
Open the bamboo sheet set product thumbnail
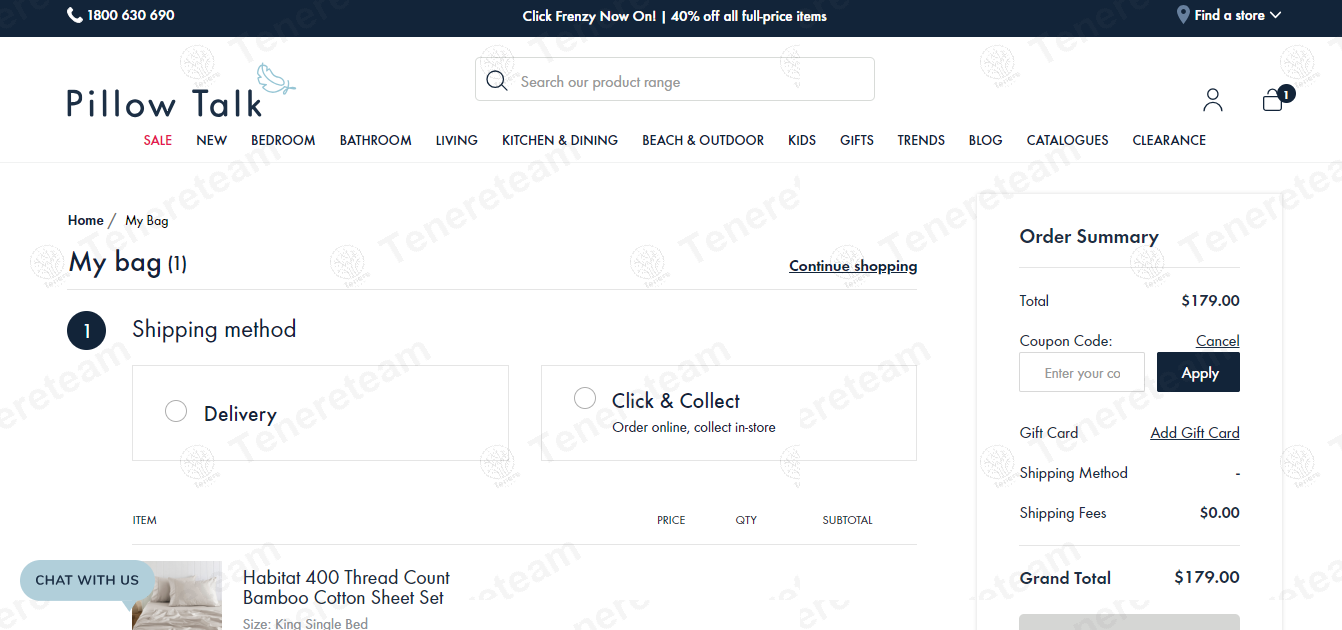[x=177, y=596]
